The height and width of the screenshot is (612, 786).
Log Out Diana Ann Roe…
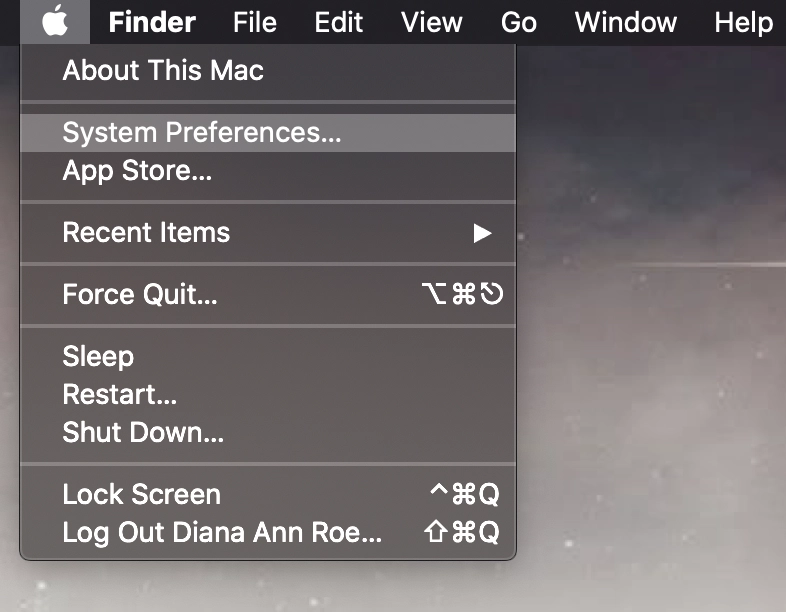click(x=268, y=532)
